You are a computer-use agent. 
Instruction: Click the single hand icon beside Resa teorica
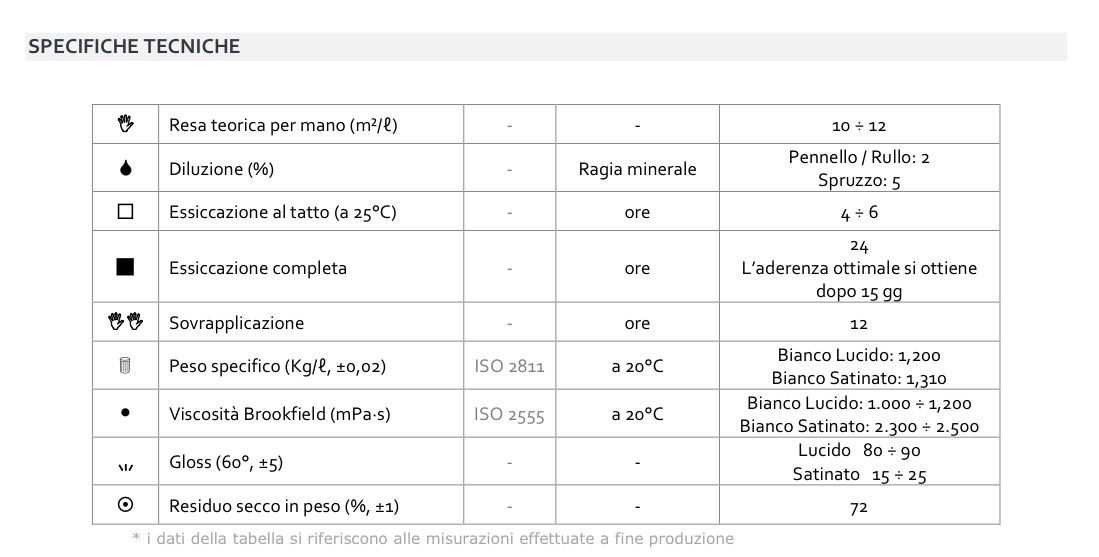pyautogui.click(x=125, y=124)
